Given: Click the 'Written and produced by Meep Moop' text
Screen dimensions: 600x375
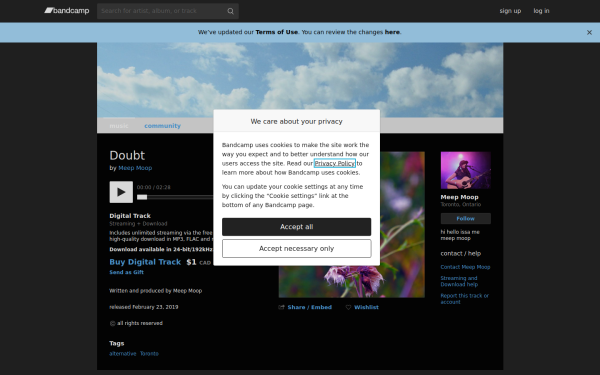Looking at the screenshot, I should (155, 291).
